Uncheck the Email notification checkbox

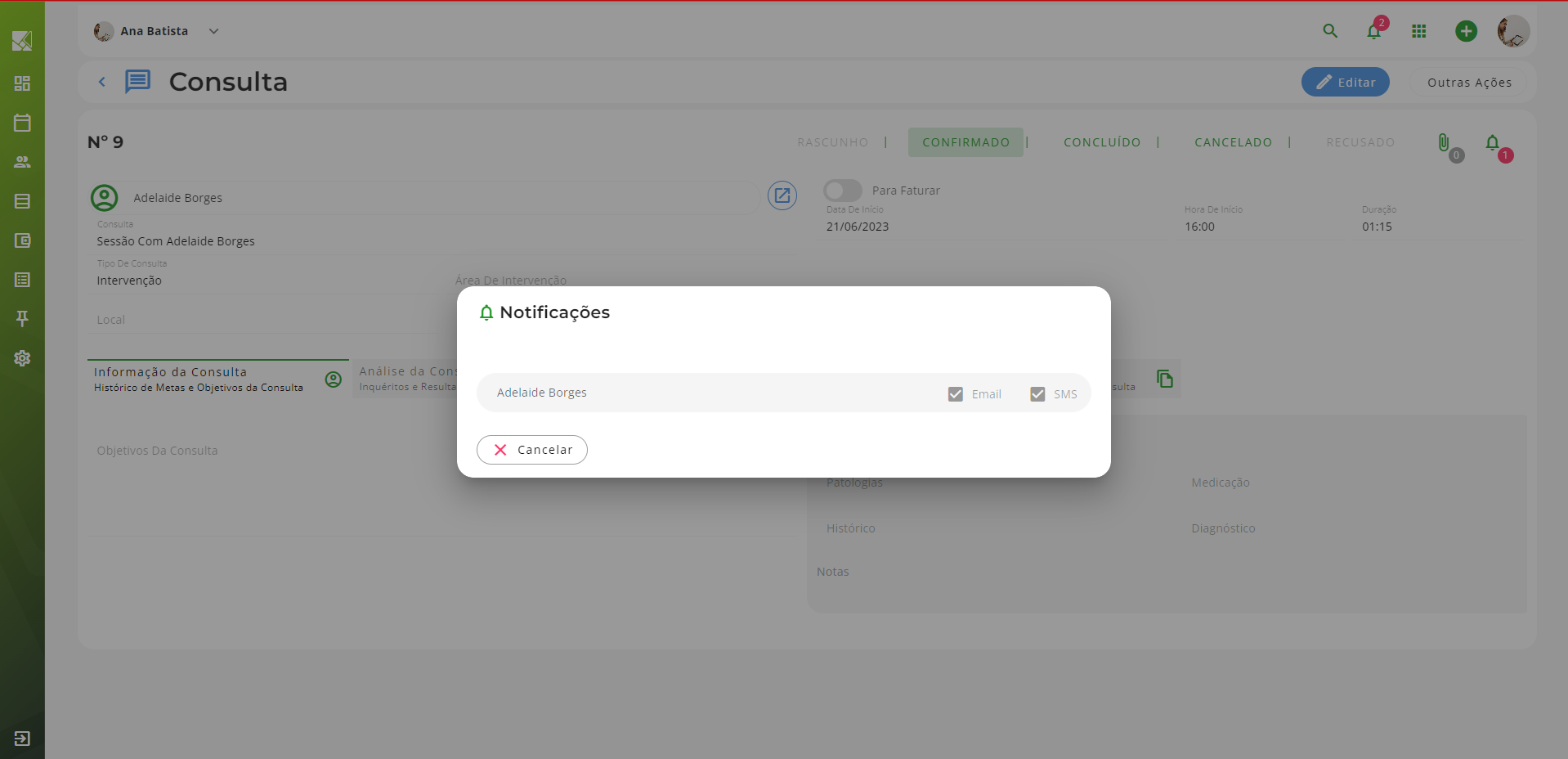tap(955, 394)
